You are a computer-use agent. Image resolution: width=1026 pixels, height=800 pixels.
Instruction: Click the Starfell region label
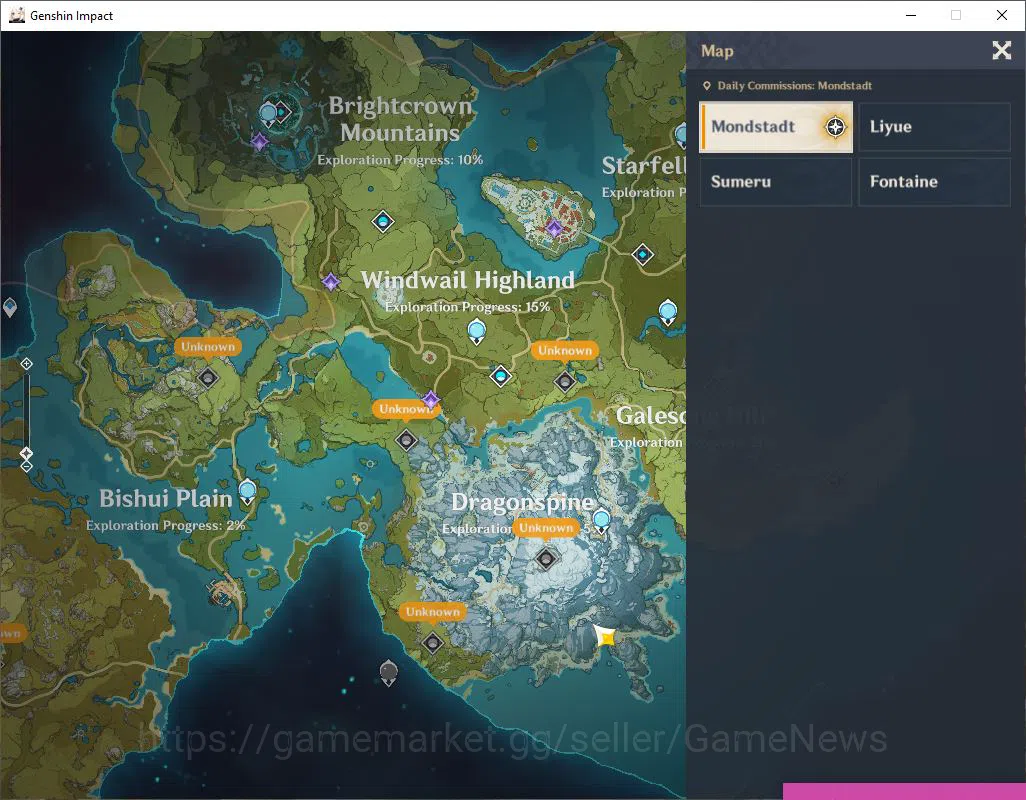pyautogui.click(x=643, y=165)
